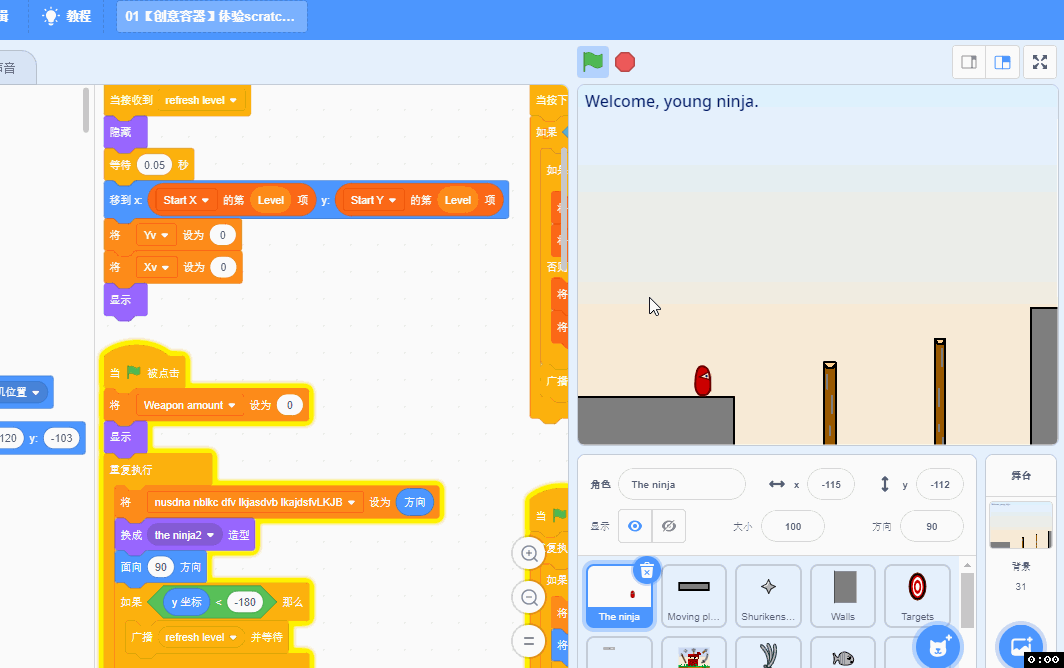Edit the 0.05 seconds wait value

tap(154, 165)
